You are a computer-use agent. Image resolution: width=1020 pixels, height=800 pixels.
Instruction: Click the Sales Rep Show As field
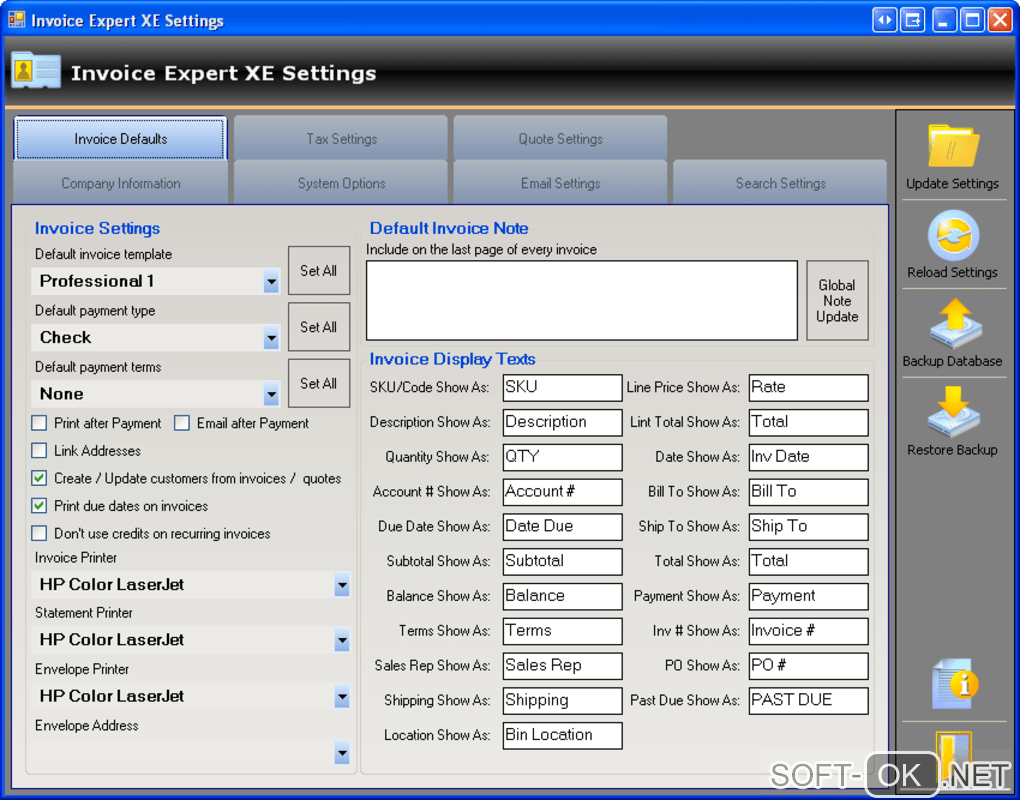pyautogui.click(x=562, y=666)
